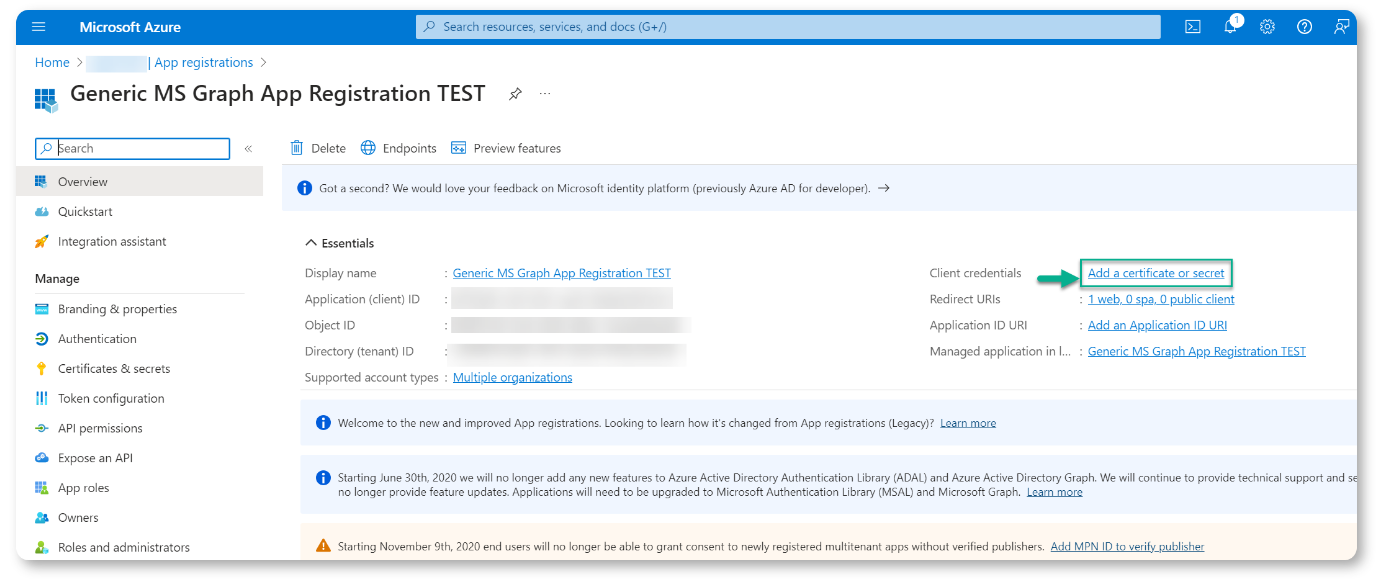This screenshot has width=1382, height=585.
Task: Click the Delete button label
Action: [328, 149]
